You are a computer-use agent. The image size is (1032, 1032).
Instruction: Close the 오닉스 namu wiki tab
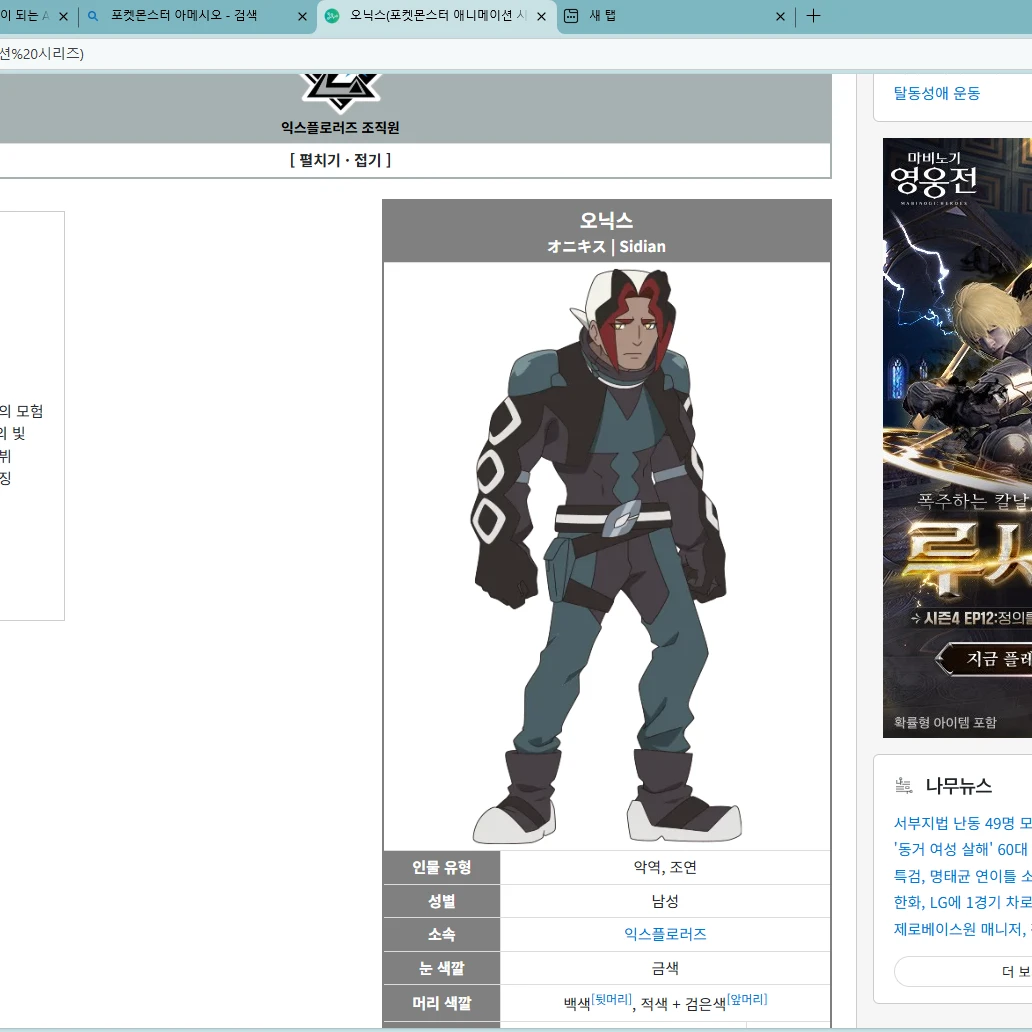pyautogui.click(x=542, y=16)
